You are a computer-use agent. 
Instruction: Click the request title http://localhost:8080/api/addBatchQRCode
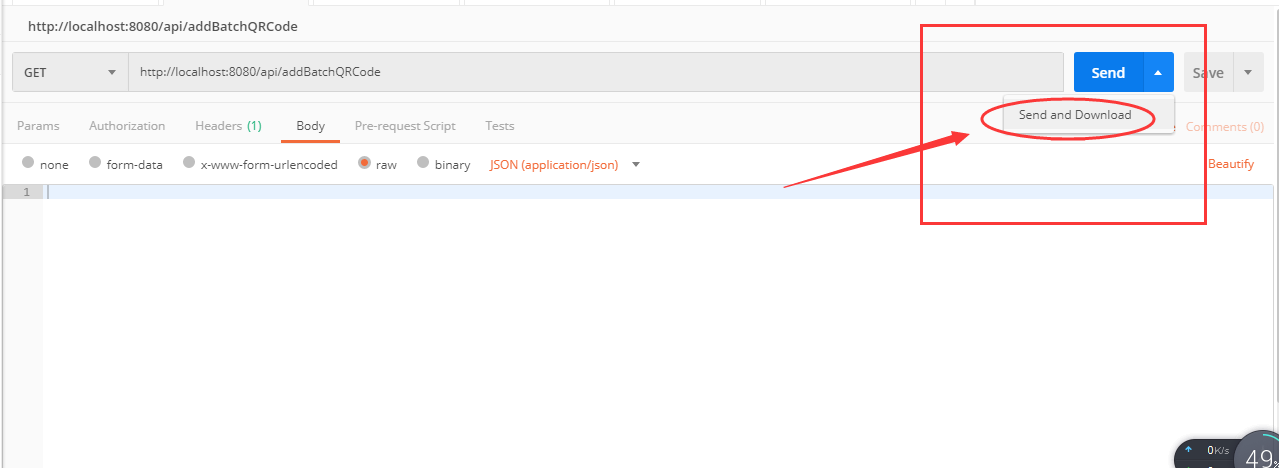tap(162, 26)
